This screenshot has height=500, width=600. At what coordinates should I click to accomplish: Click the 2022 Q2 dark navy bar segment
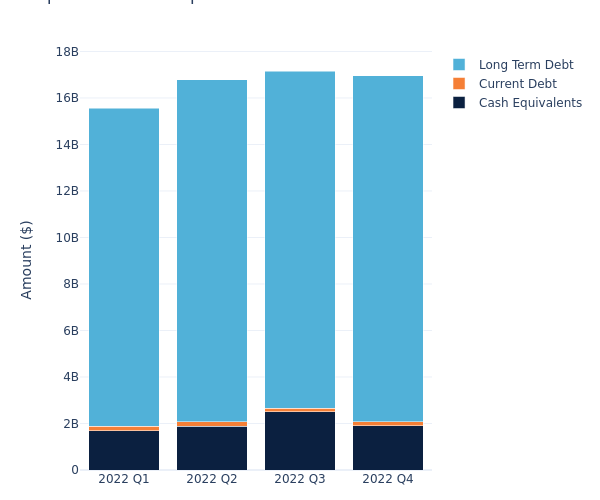(212, 448)
